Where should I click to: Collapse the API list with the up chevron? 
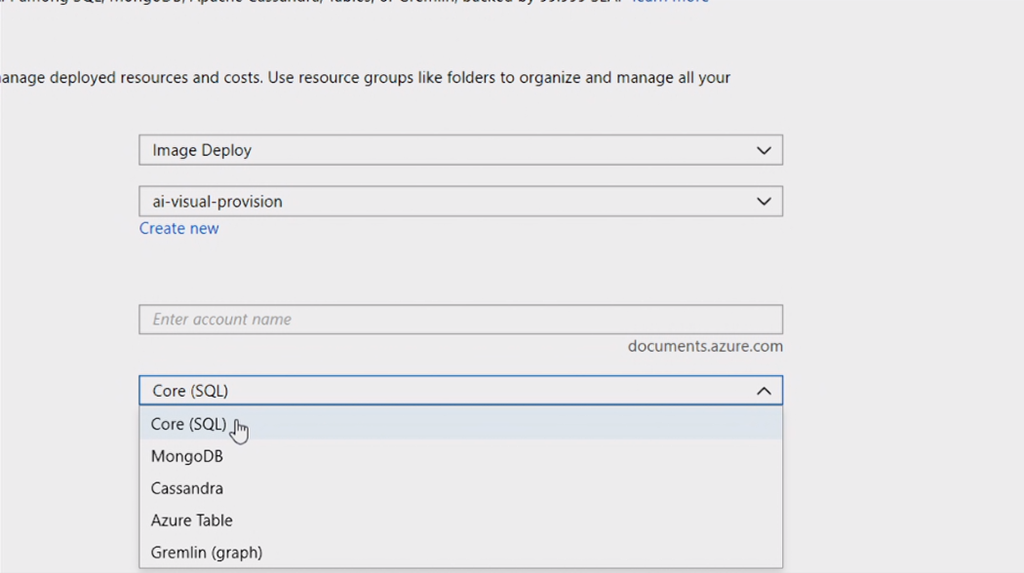click(x=764, y=391)
